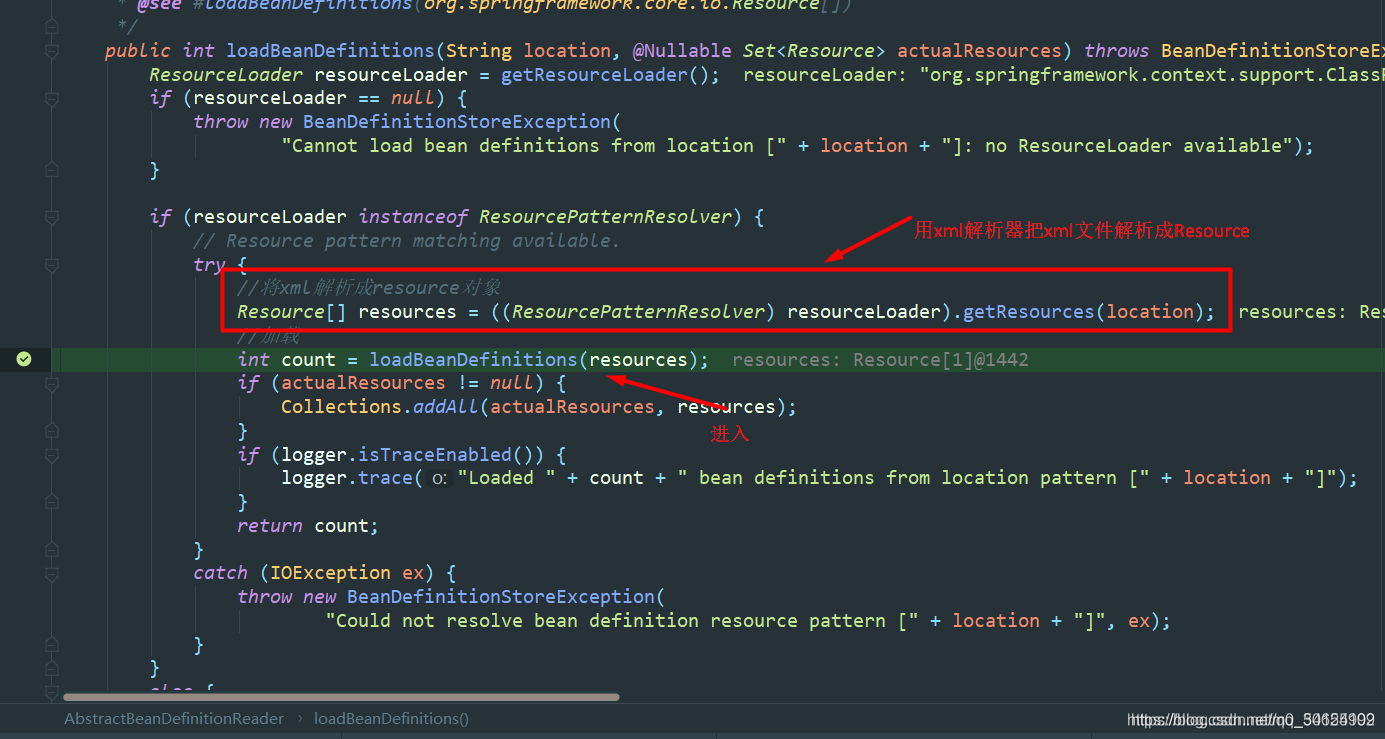
Task: Collapse fold marker beside 'if (resourceLoader == null)'
Action: 51,98
